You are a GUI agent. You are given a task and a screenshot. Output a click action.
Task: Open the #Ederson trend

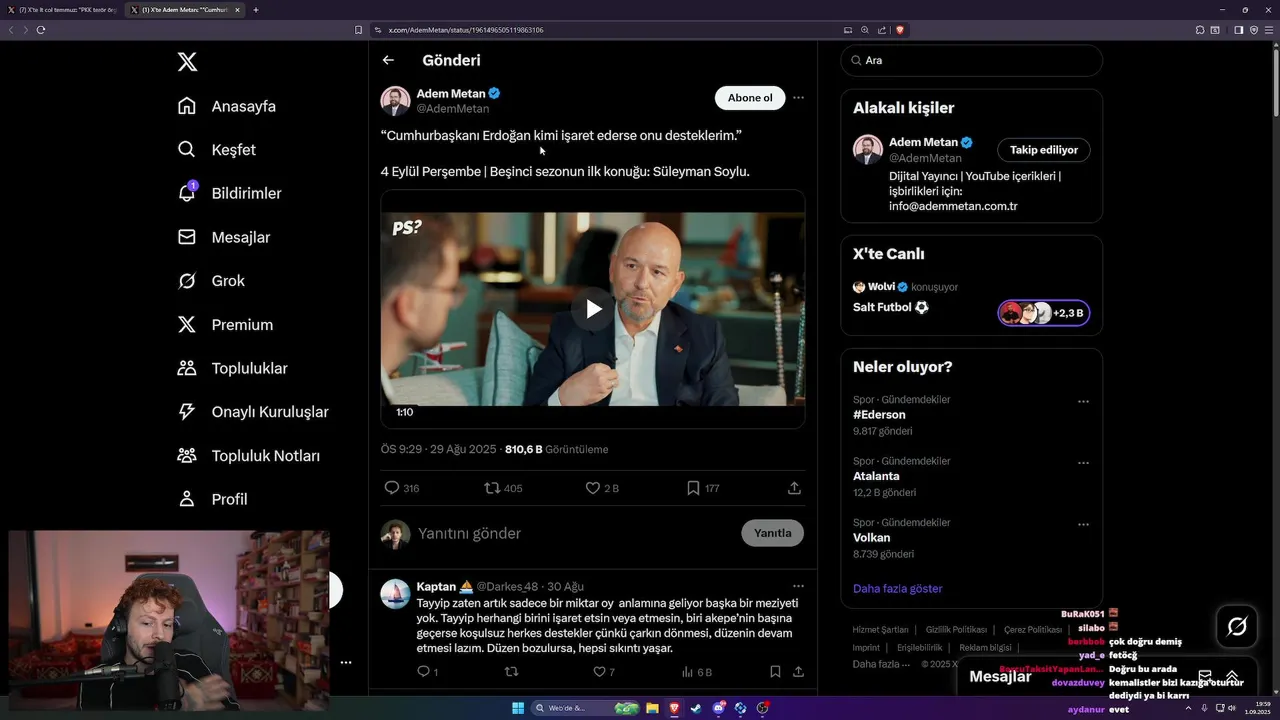(879, 414)
